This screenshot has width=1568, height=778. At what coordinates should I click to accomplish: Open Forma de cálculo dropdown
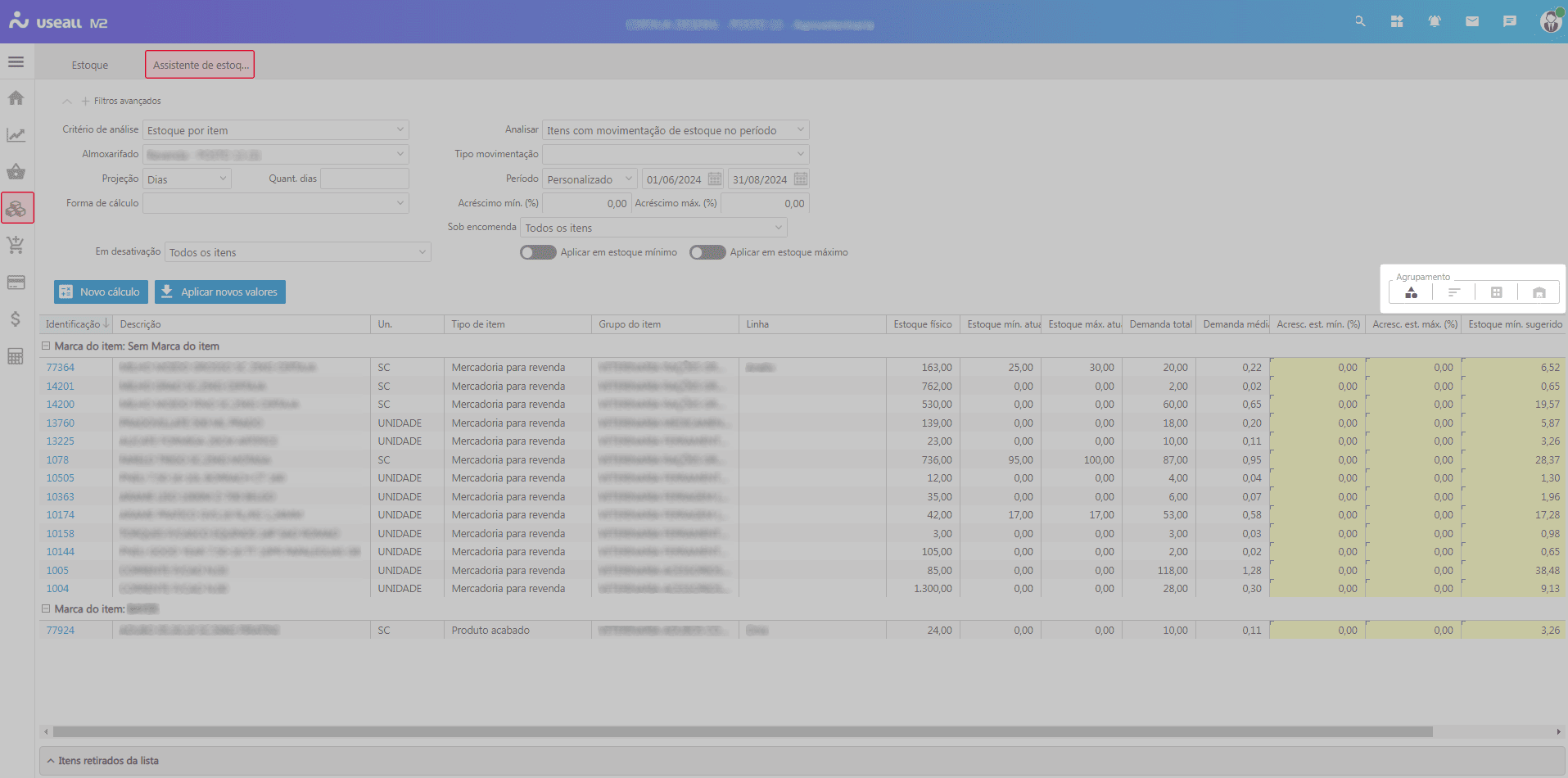(276, 203)
